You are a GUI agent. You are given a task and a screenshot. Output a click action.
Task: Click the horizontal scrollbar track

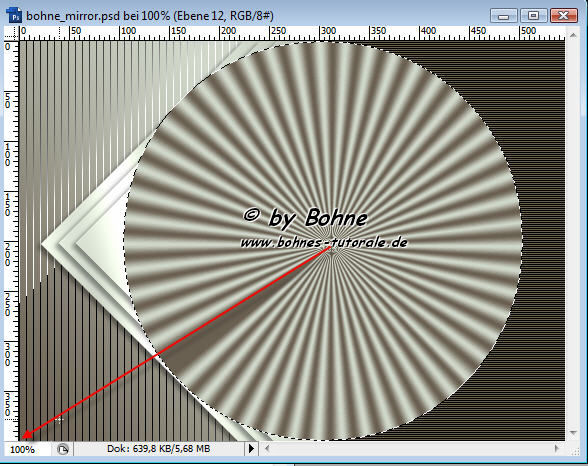click(411, 448)
